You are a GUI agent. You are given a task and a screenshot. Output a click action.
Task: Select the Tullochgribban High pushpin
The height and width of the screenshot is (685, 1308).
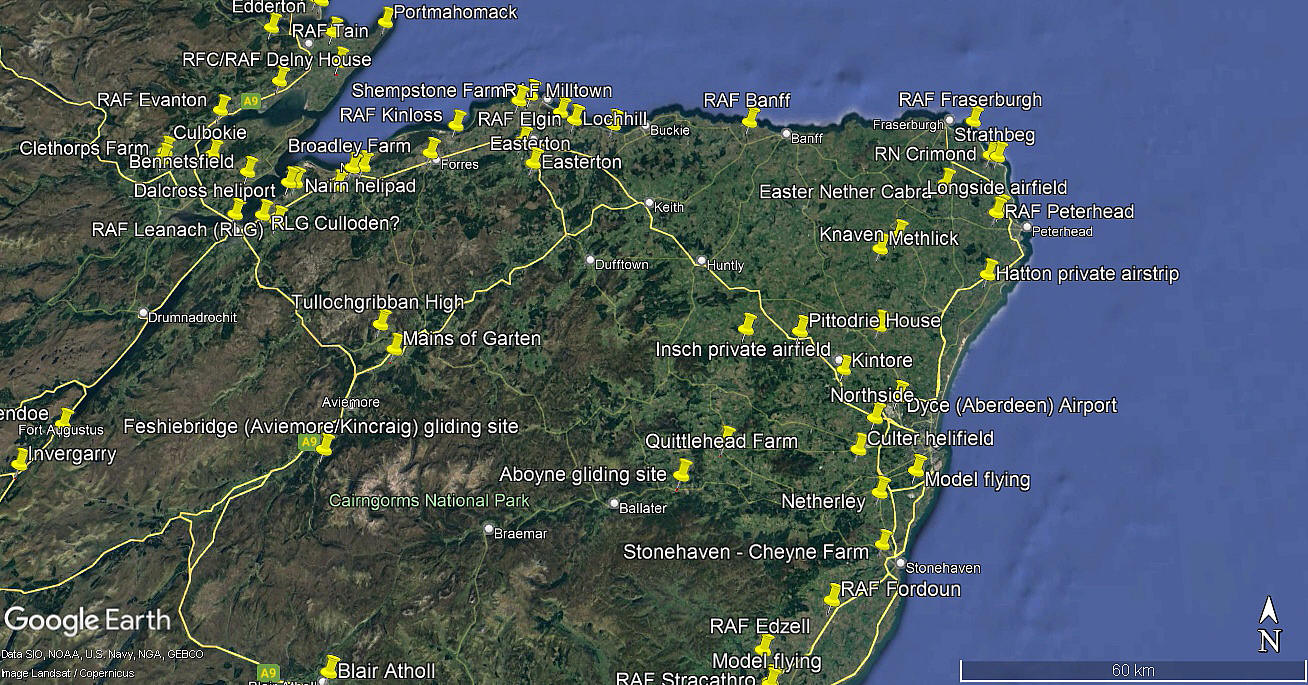(x=382, y=320)
